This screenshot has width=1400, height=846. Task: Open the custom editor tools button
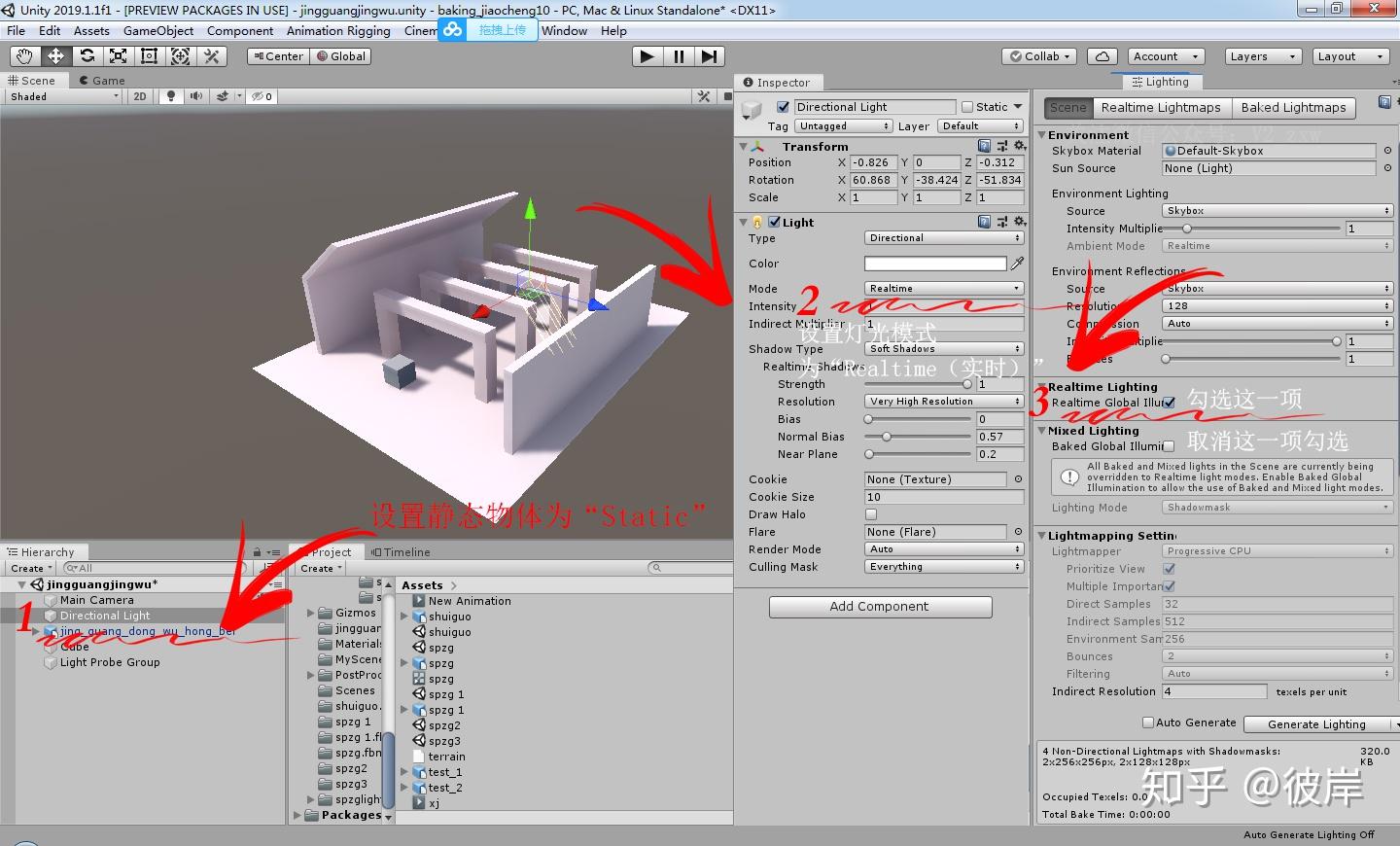coord(211,56)
